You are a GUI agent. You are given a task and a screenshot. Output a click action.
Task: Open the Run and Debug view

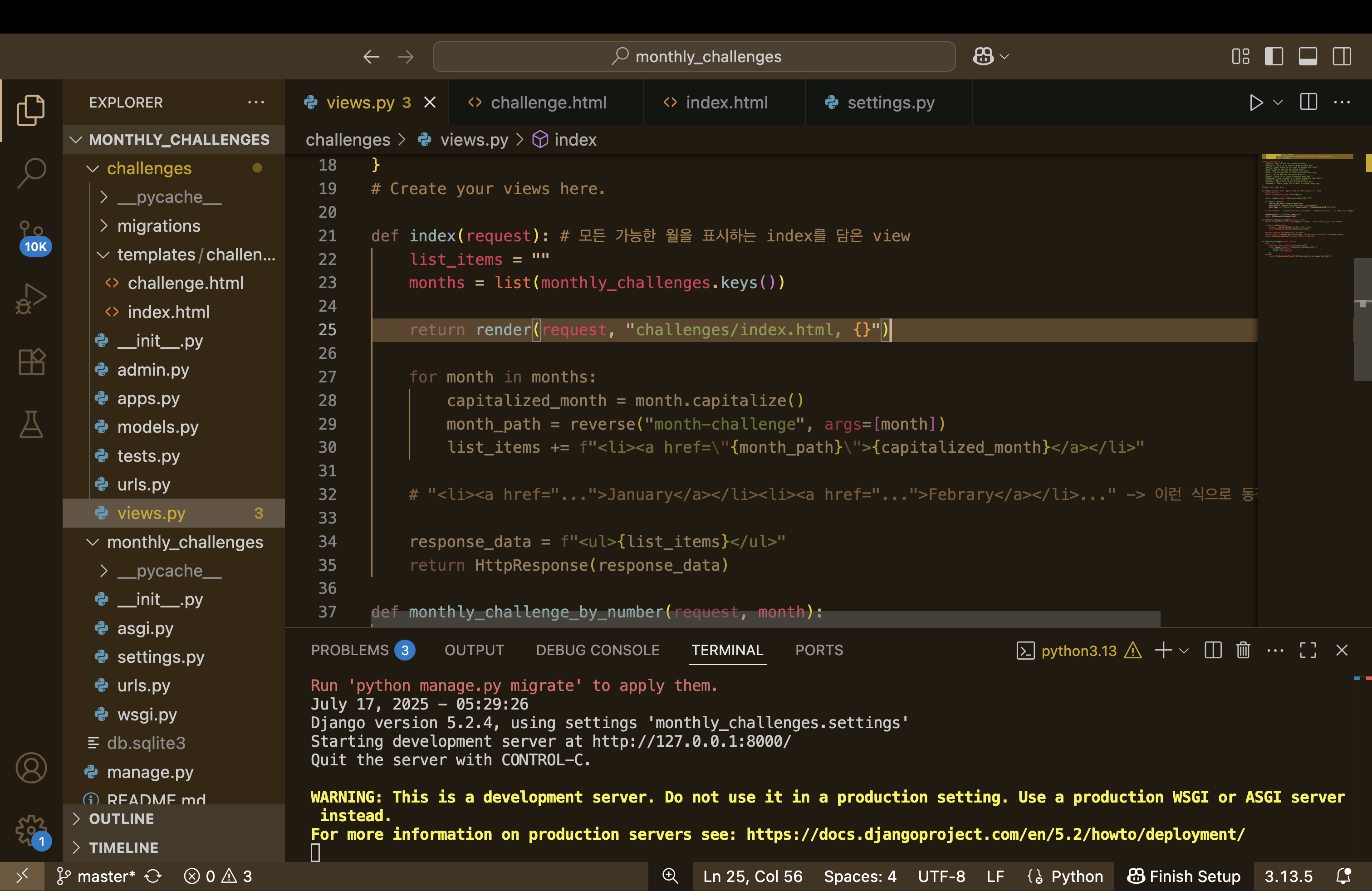click(31, 299)
